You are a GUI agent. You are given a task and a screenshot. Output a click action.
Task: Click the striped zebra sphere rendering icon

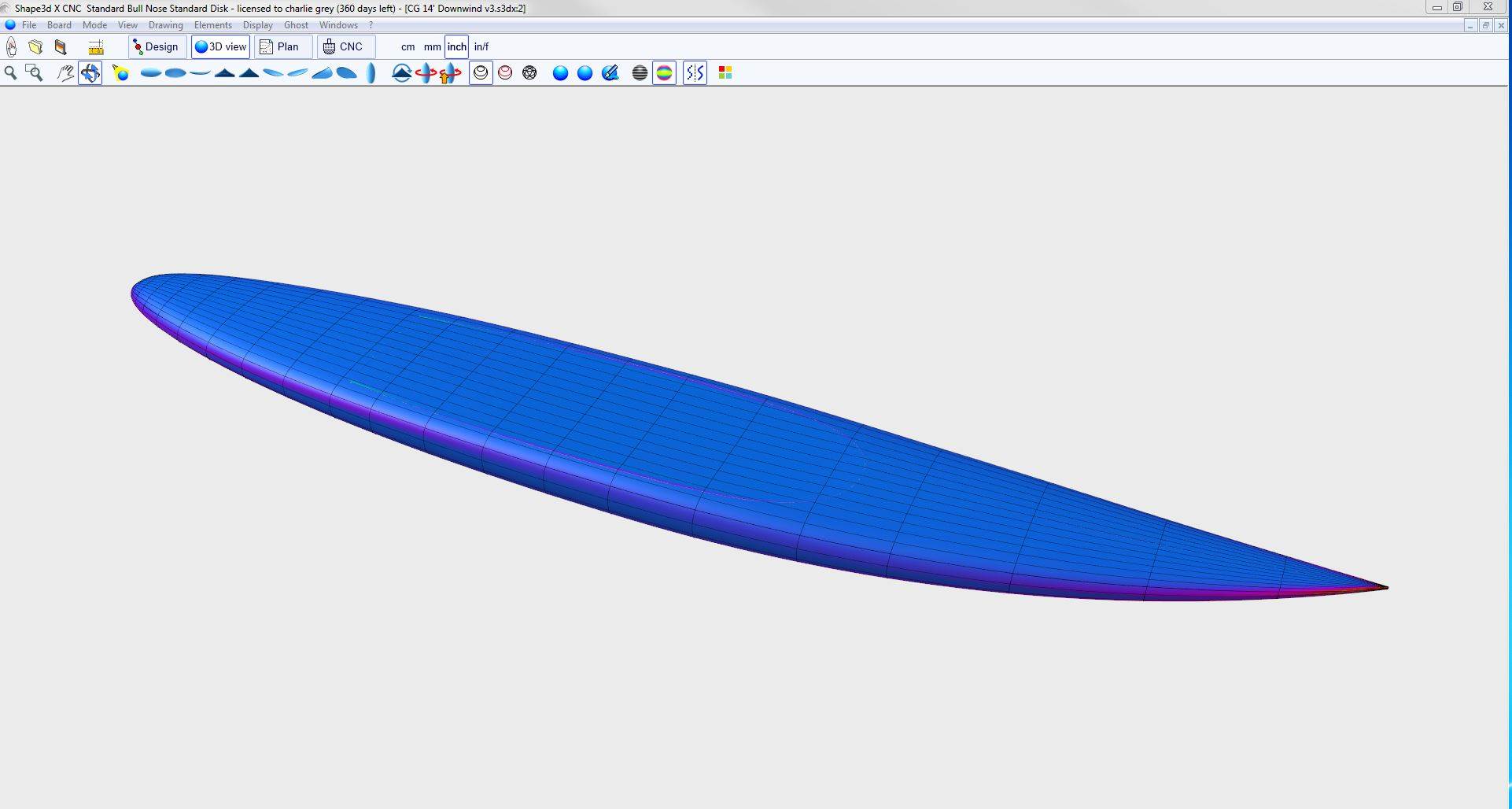640,73
